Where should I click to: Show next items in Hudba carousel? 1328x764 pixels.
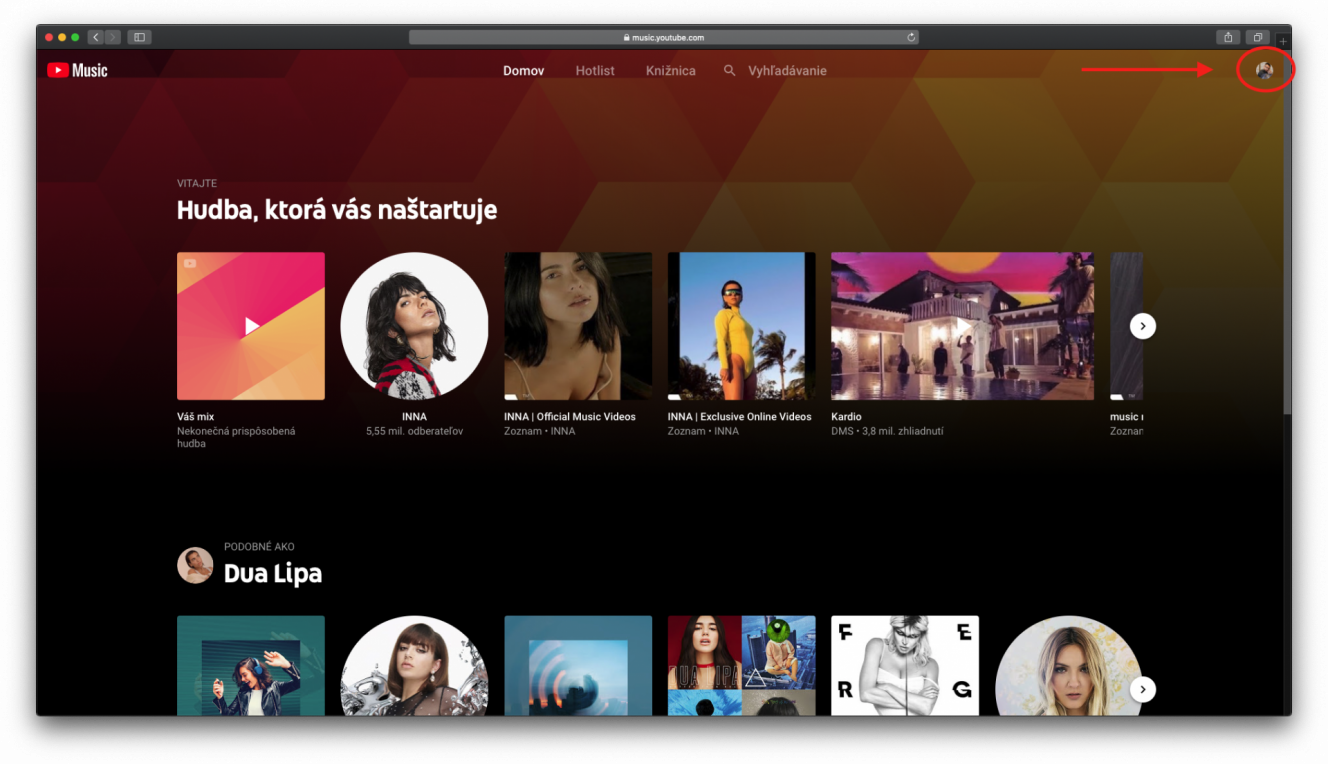pyautogui.click(x=1142, y=326)
